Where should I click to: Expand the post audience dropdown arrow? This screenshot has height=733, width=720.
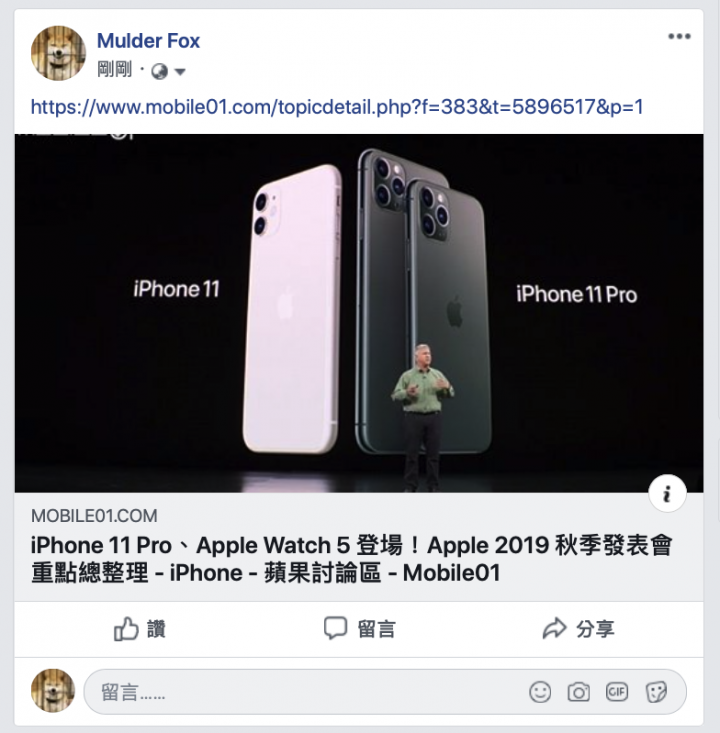[180, 72]
